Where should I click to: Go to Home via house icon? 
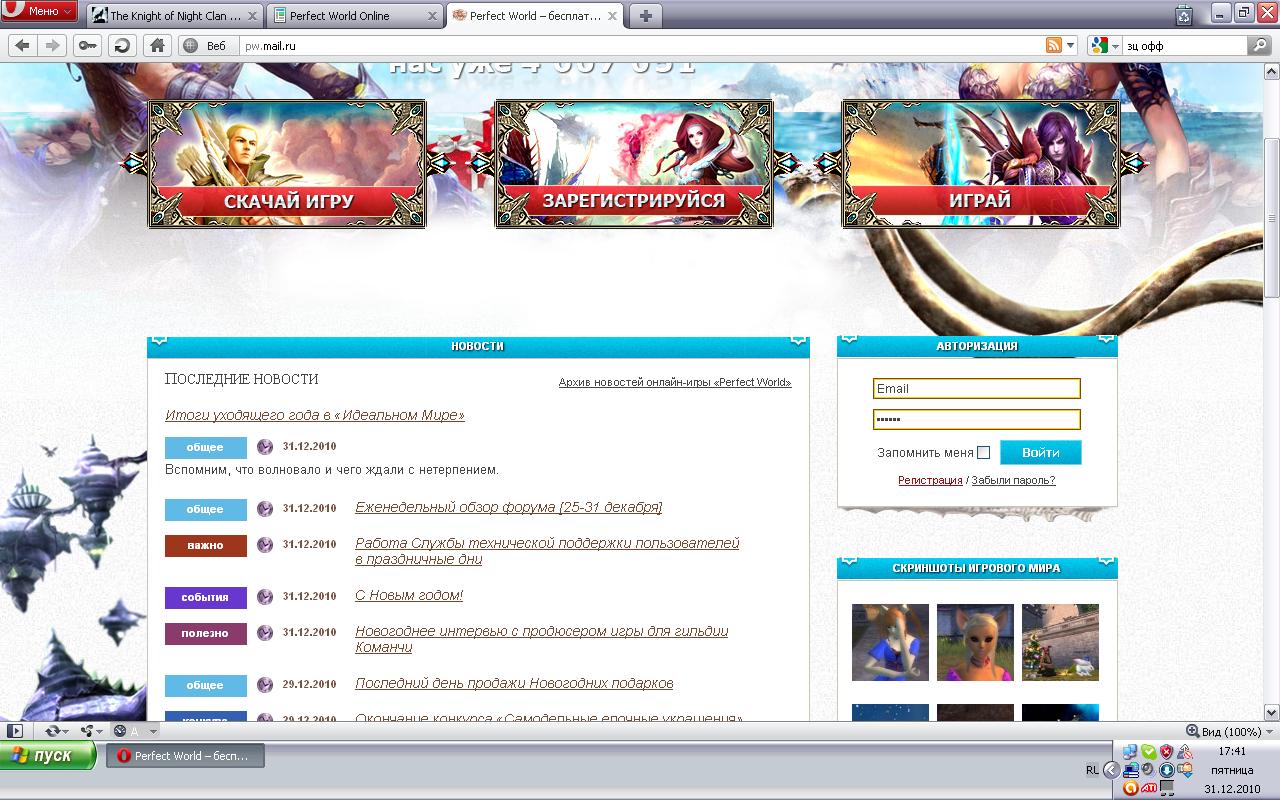(x=155, y=45)
